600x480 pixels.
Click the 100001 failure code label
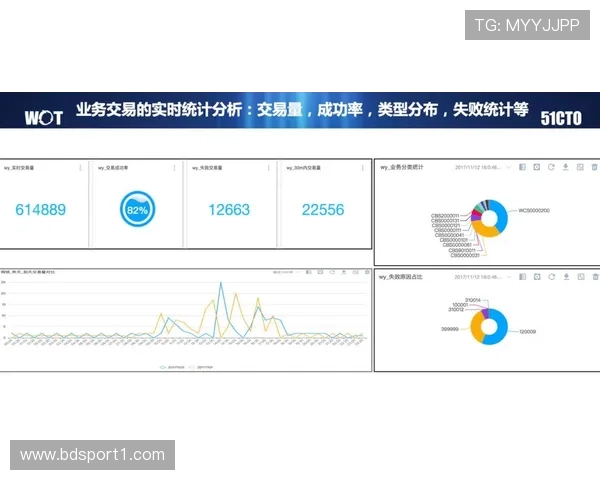460,305
